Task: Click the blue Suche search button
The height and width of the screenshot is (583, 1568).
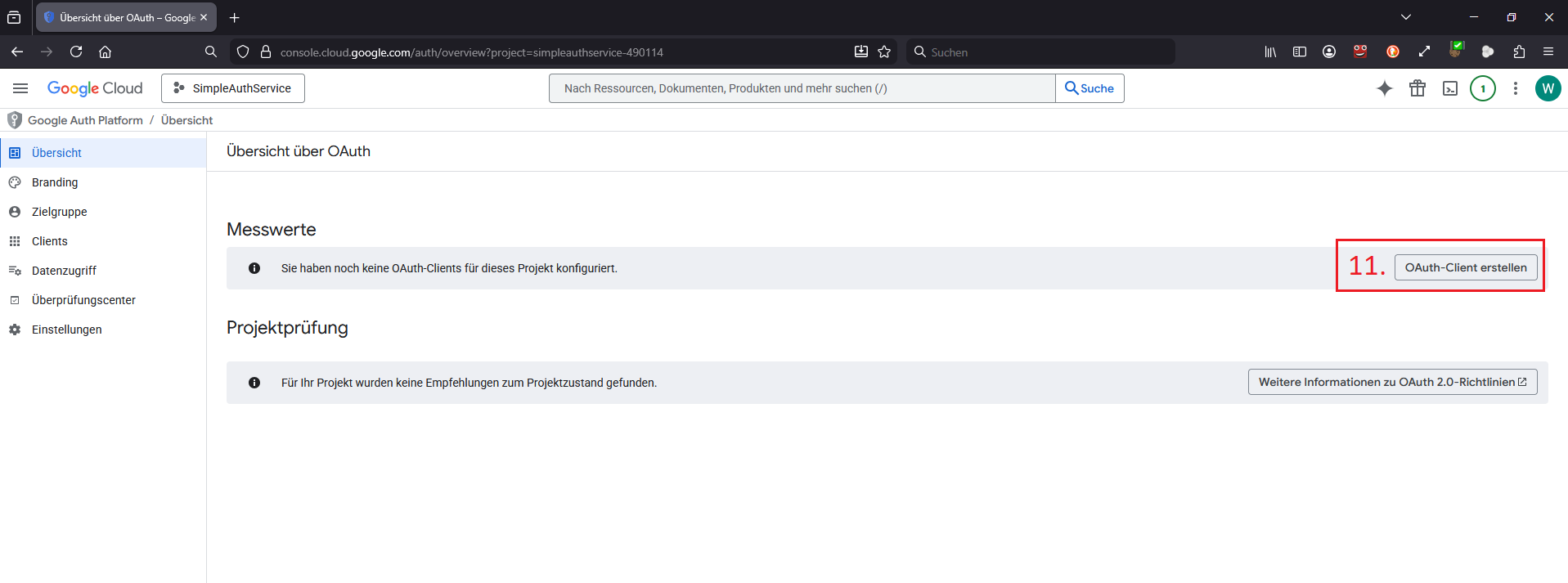Action: point(1090,88)
